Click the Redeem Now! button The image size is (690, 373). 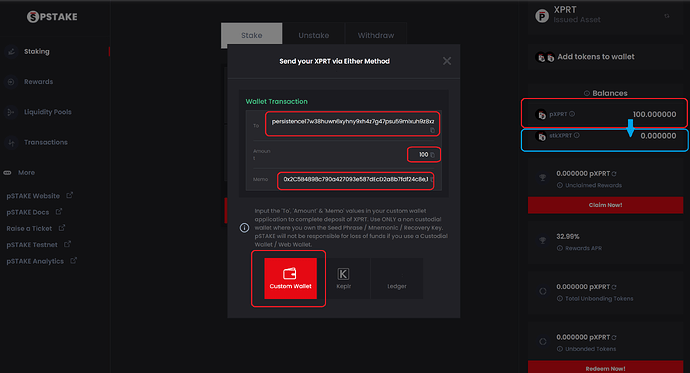[x=606, y=368]
